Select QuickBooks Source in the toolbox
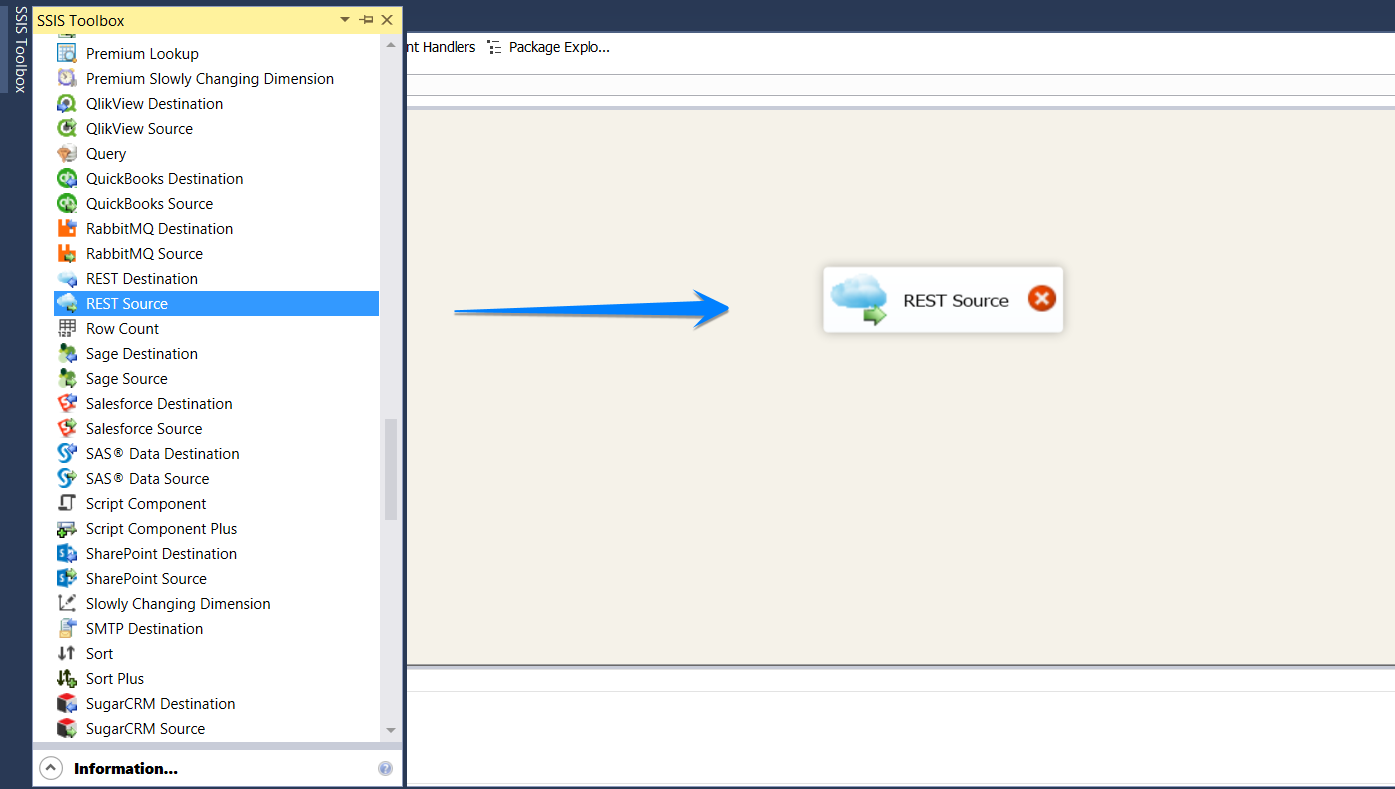 (x=149, y=204)
